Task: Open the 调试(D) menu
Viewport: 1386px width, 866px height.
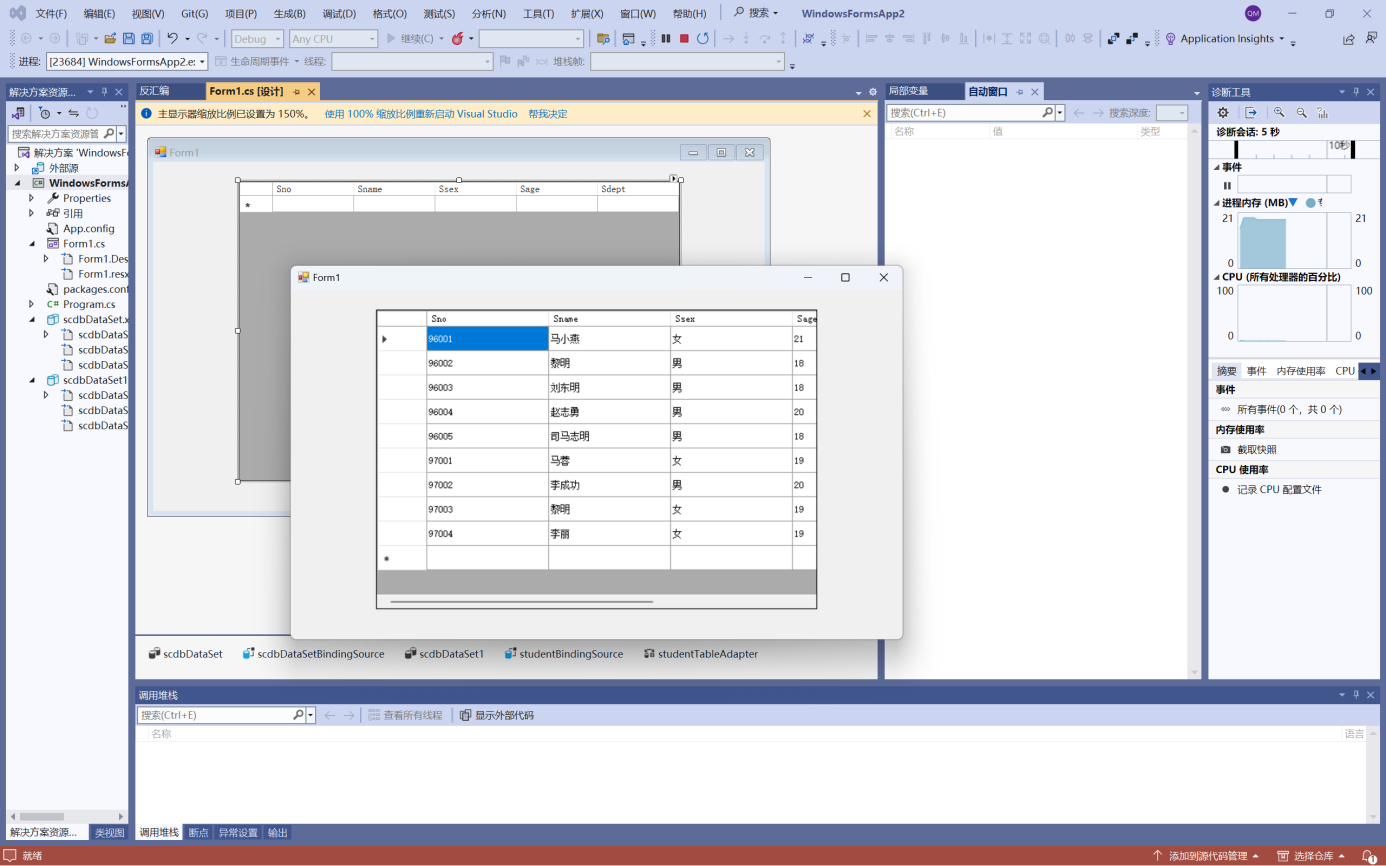Action: click(x=339, y=14)
